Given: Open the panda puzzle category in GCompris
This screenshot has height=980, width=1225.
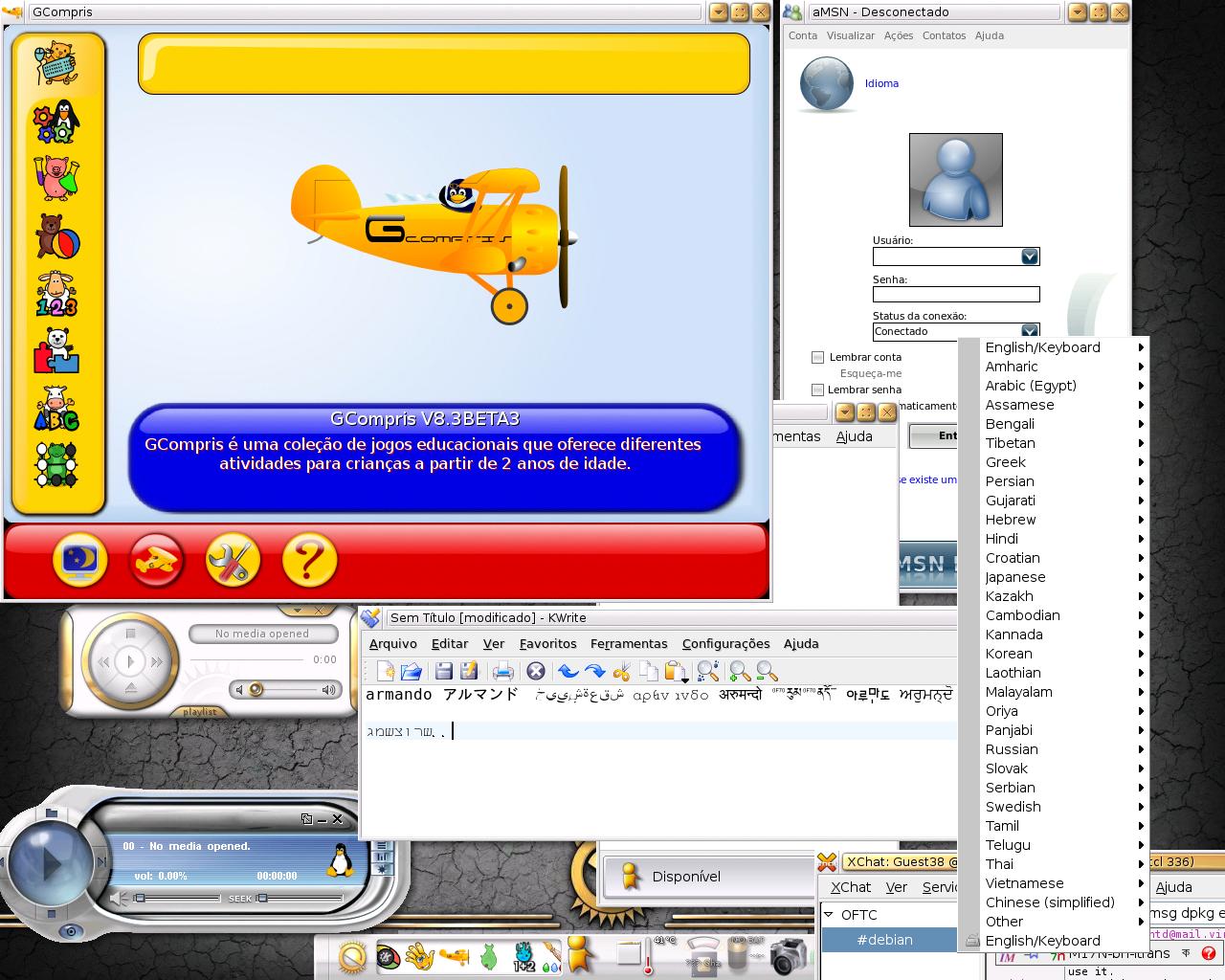Looking at the screenshot, I should pos(56,350).
